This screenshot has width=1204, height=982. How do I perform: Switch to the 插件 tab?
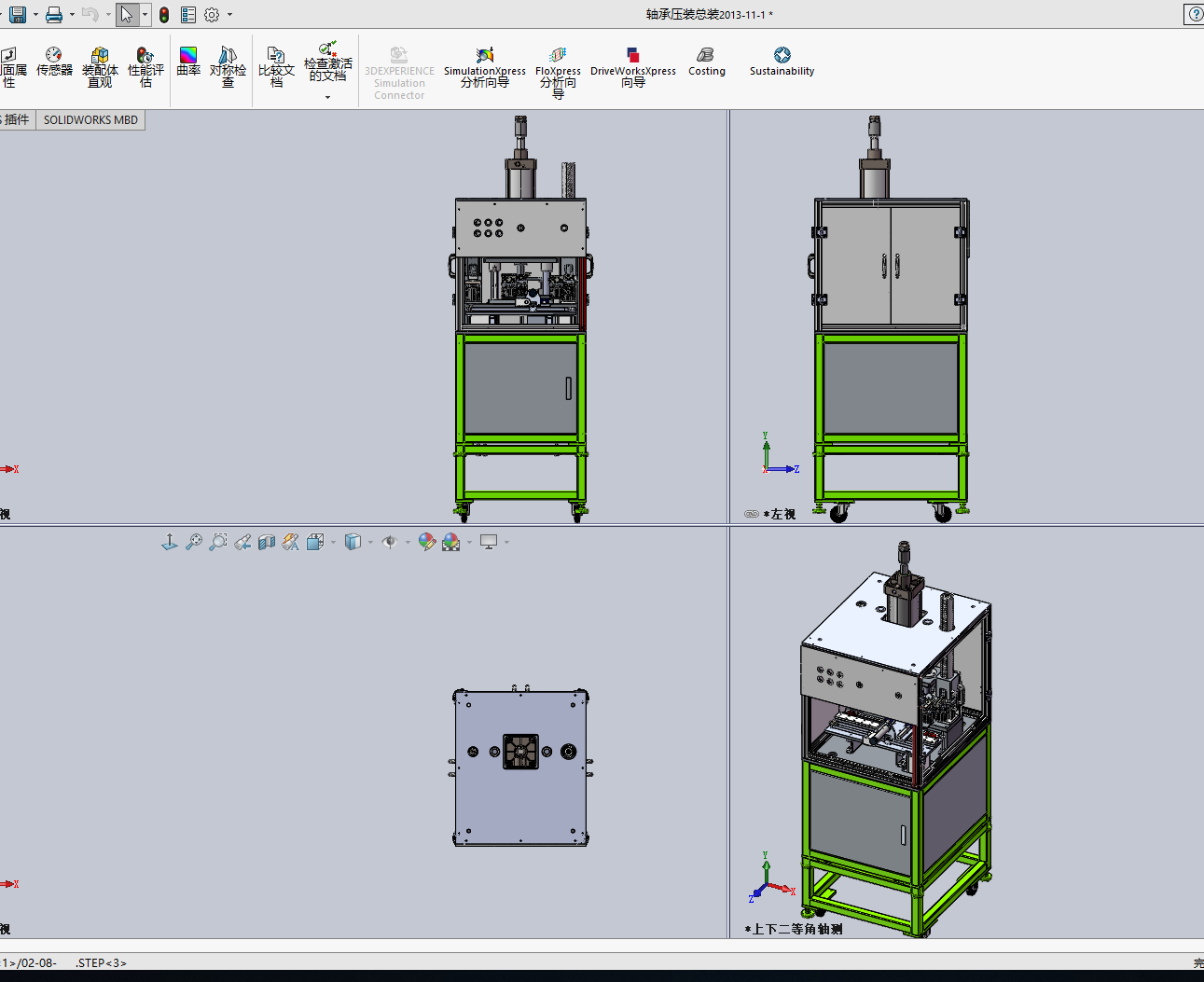pos(17,120)
